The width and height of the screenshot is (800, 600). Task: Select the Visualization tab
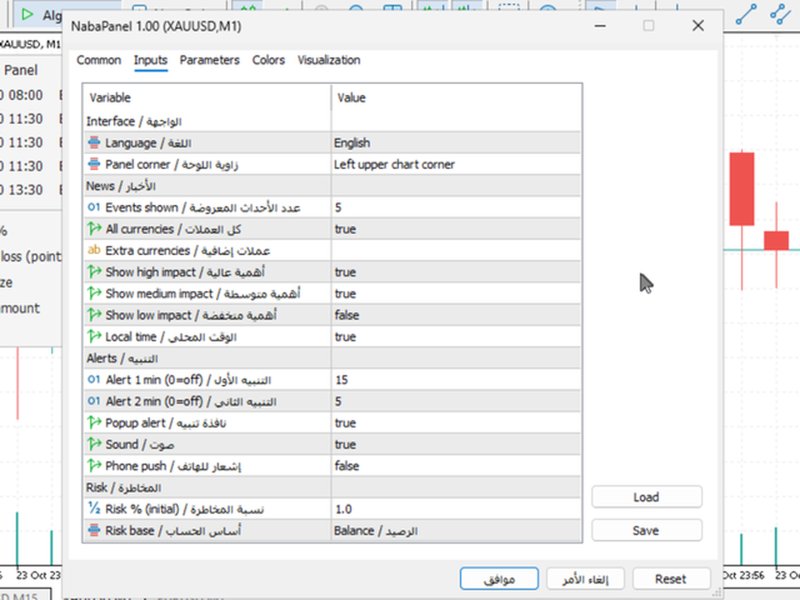[x=329, y=60]
